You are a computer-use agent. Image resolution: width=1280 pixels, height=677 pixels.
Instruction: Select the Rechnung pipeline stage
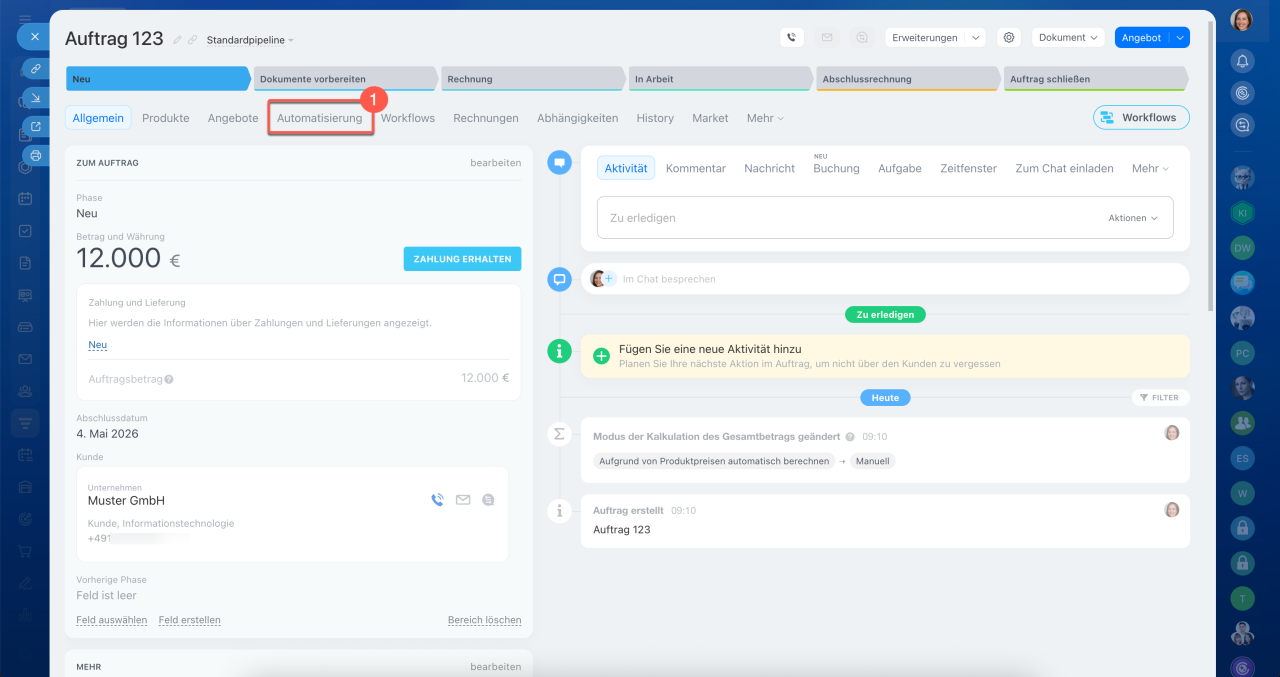click(530, 79)
